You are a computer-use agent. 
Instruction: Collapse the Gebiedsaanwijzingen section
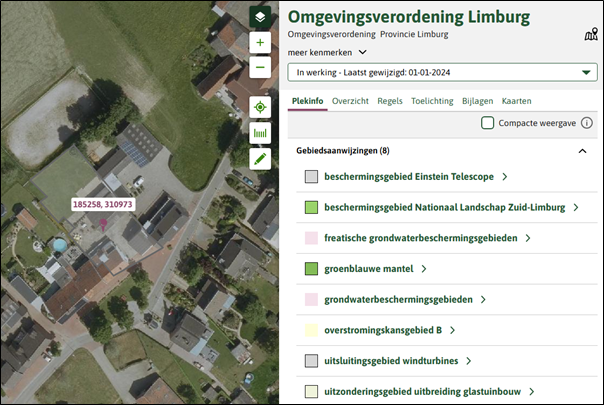tap(582, 151)
